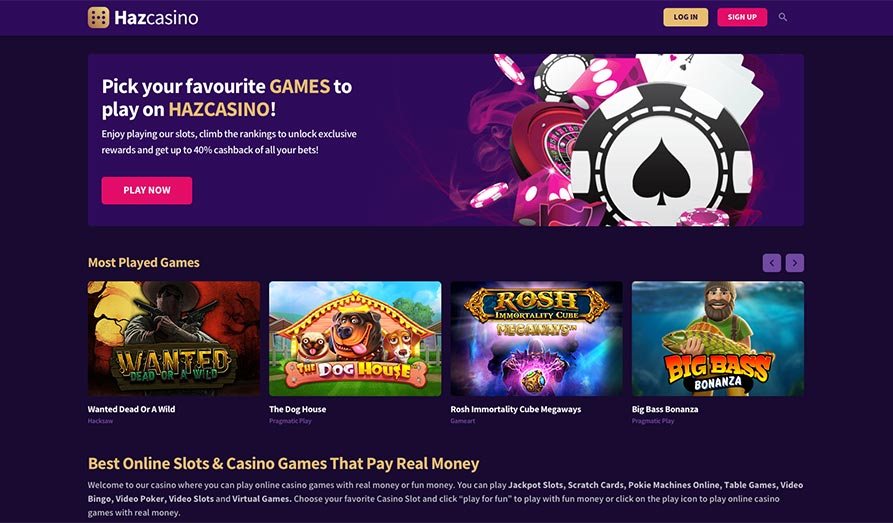Click the Wanted Dead Or A Wild title
Viewport: 893px width, 523px height.
click(x=131, y=409)
